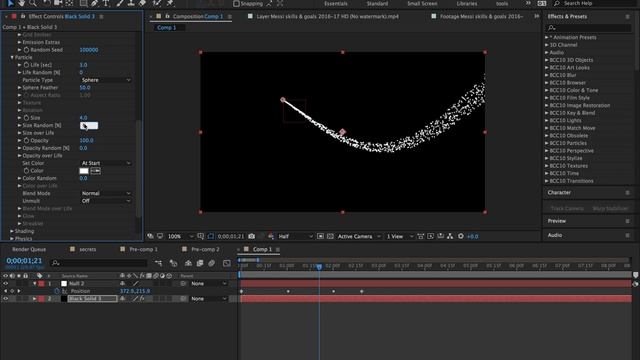
Task: Toggle the particle Size stopwatch
Action: [x=26, y=118]
